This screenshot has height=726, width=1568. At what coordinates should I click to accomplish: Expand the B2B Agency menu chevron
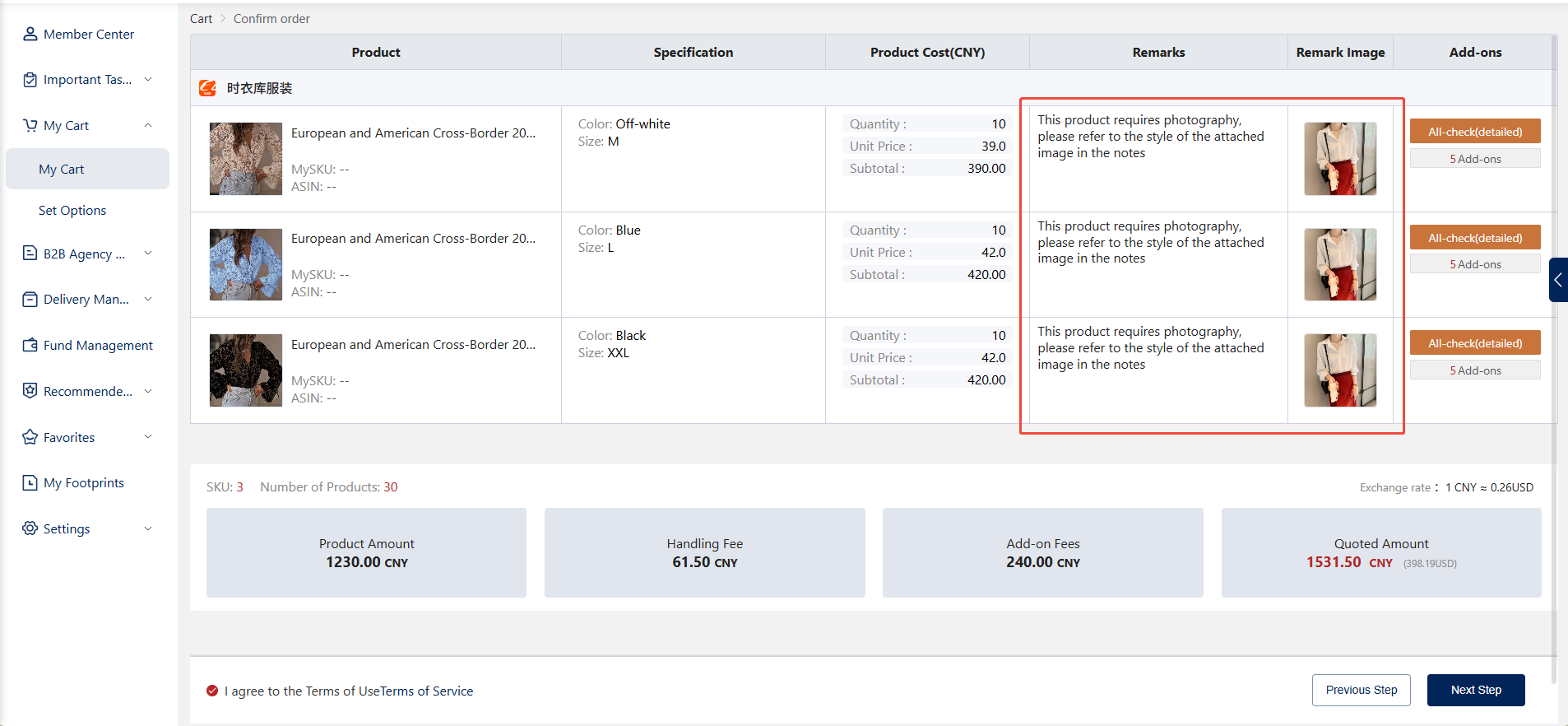coord(148,254)
